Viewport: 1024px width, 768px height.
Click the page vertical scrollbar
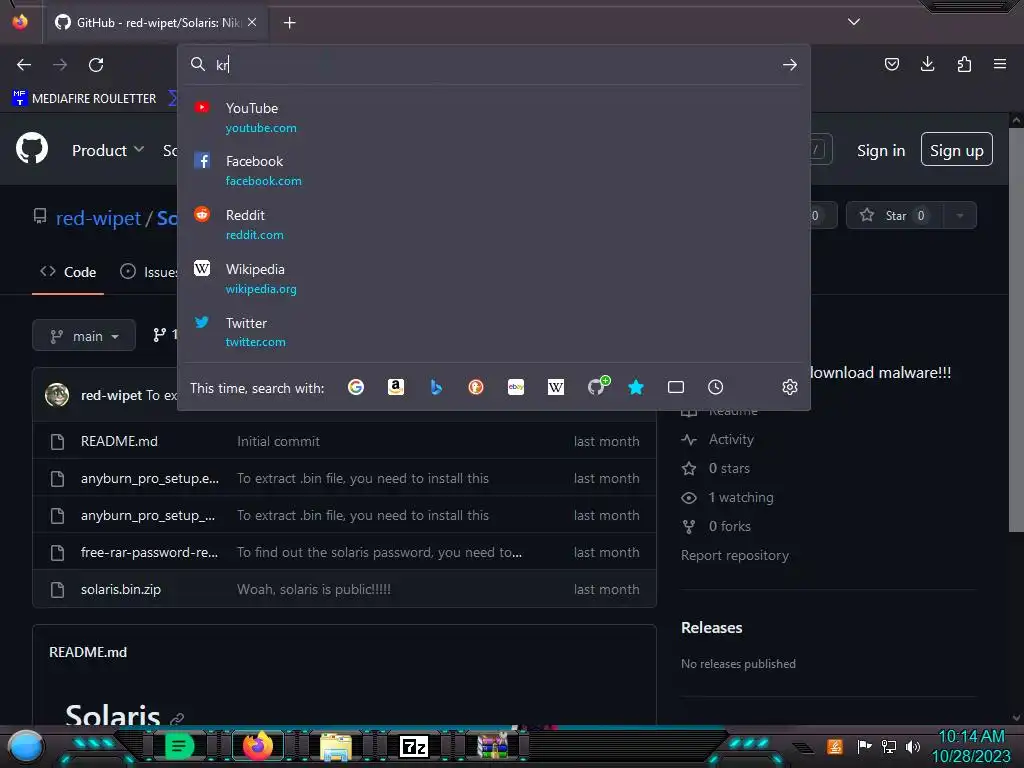click(1016, 330)
